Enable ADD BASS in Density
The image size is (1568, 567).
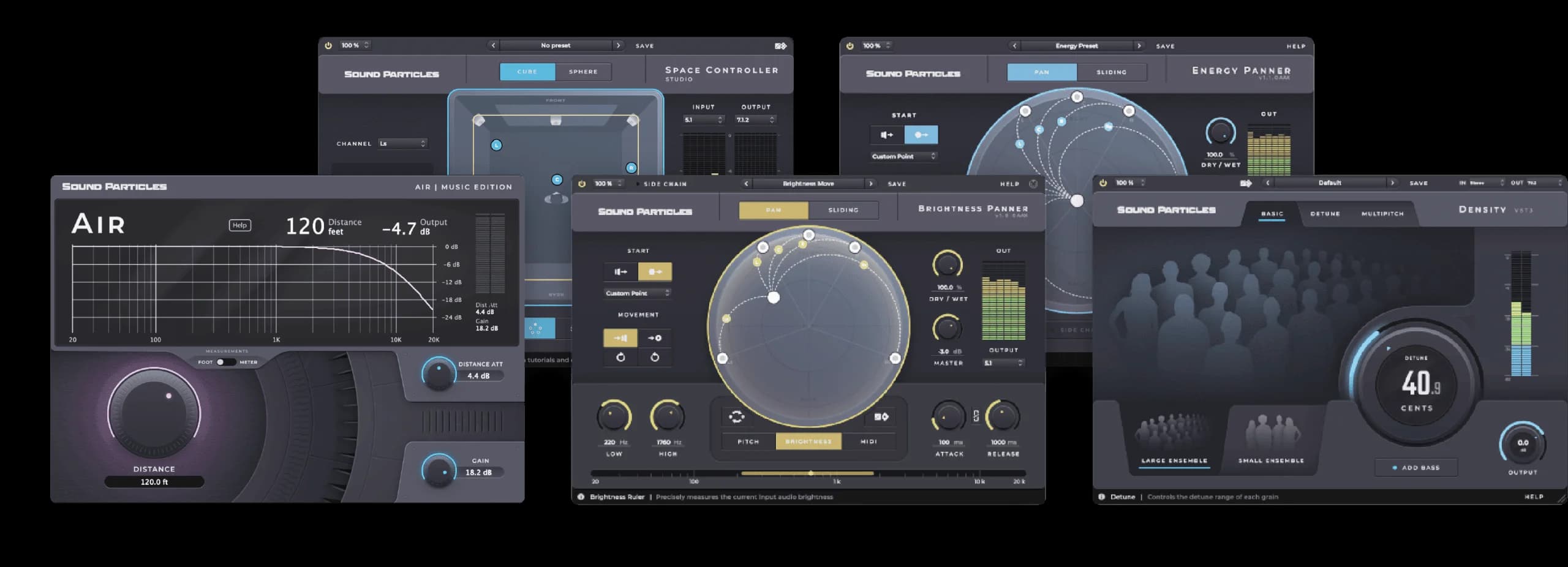coord(1415,467)
